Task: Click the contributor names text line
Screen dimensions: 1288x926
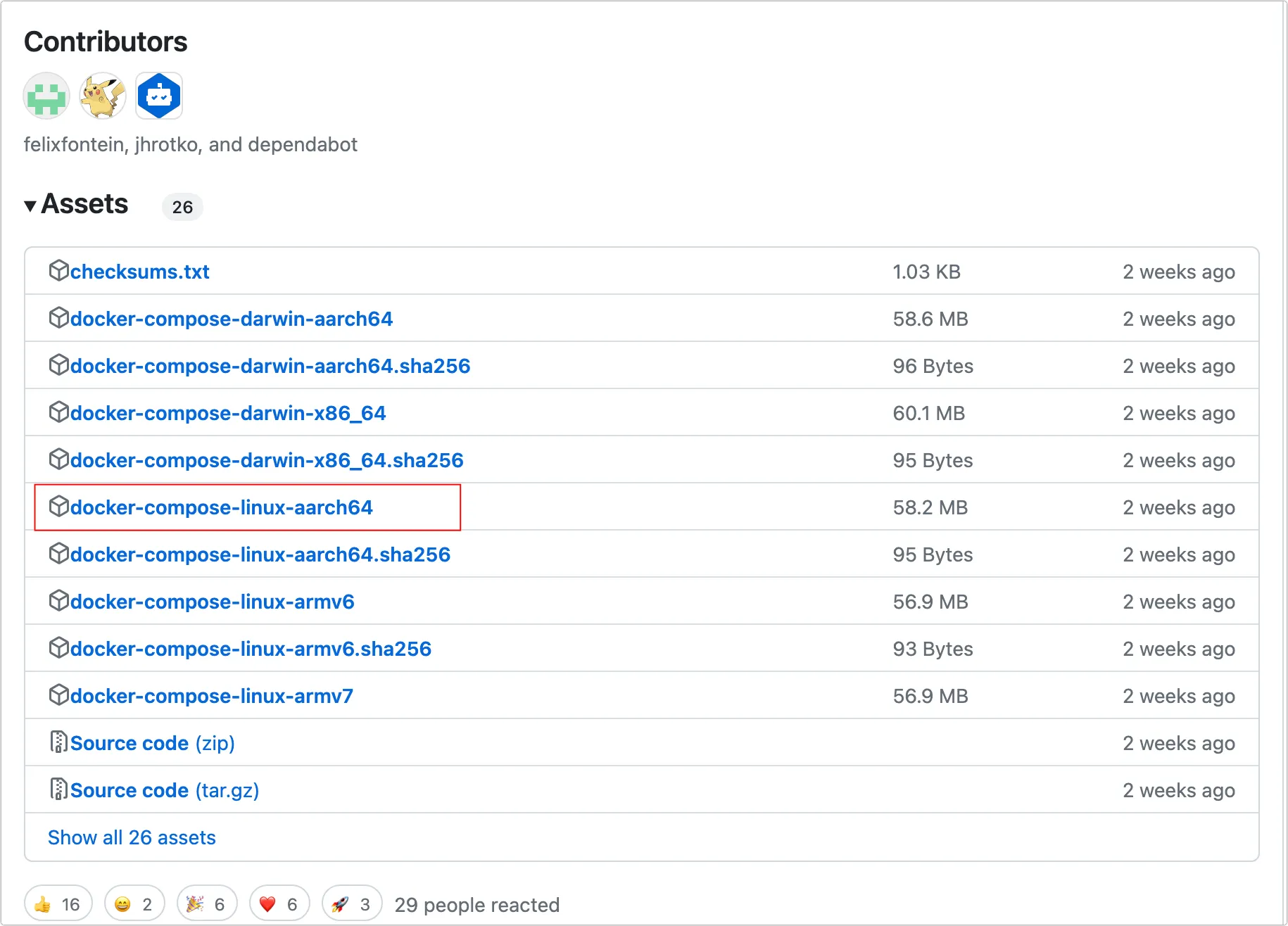Action: coord(191,144)
